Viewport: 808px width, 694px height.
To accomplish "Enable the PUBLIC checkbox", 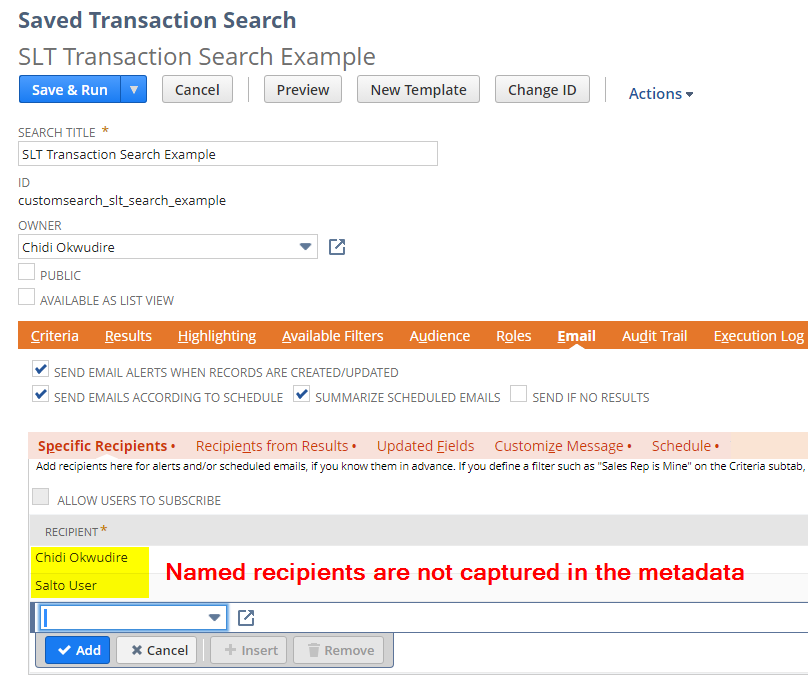I will (x=25, y=272).
